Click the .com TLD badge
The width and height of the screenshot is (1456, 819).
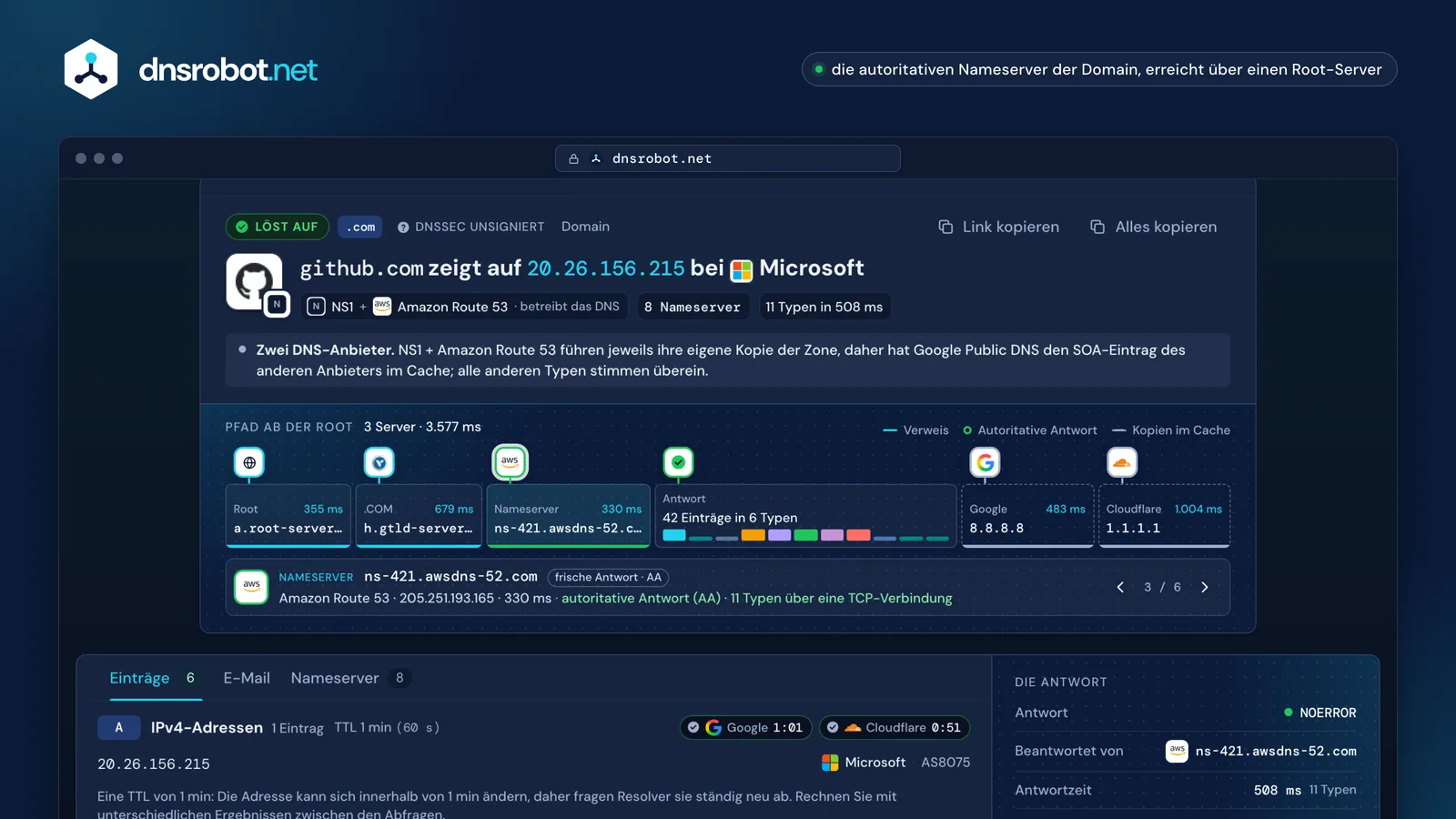(360, 227)
